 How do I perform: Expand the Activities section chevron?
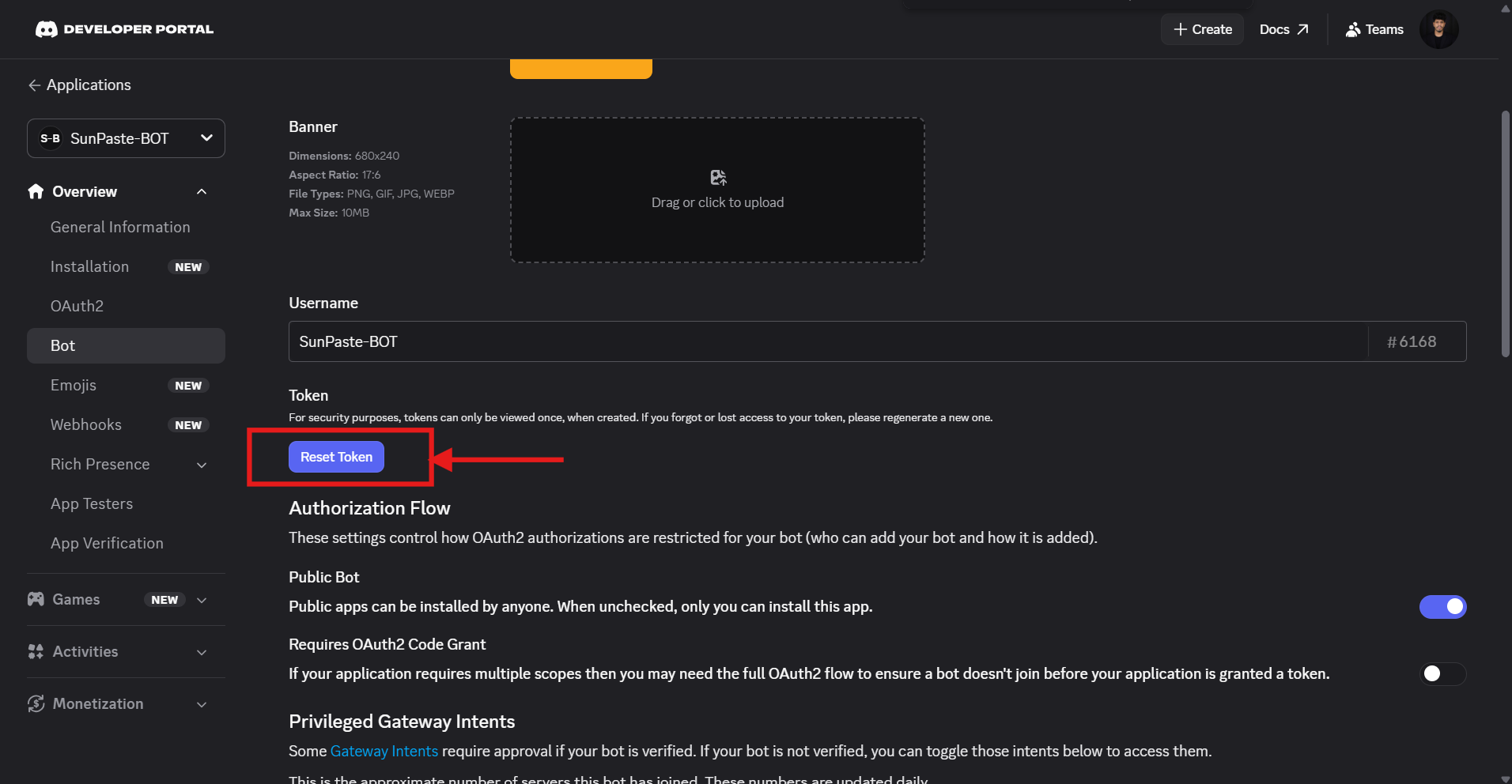point(202,652)
